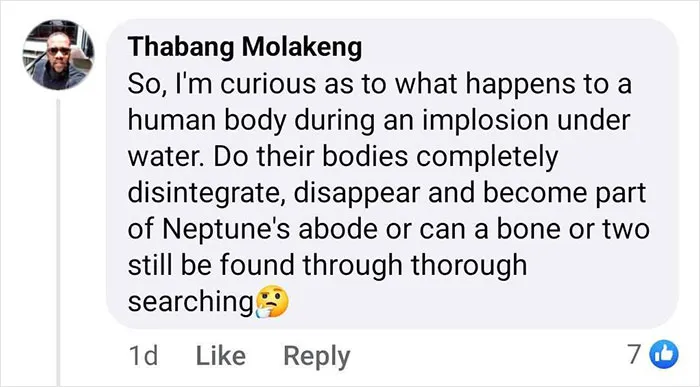Click the 1d comment timestamp
The width and height of the screenshot is (700, 387).
coord(143,356)
